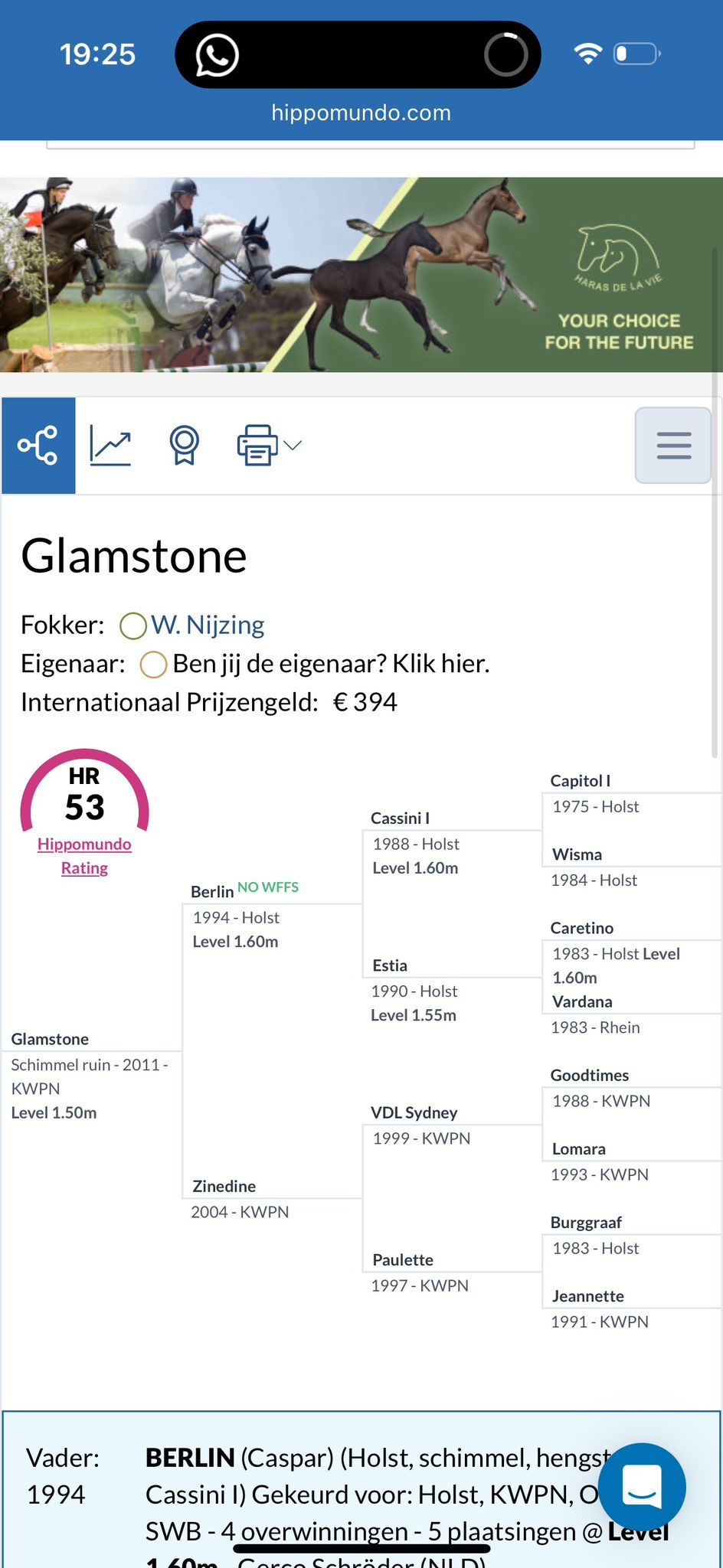Open the Haras de la Vie banner ad
Screen dimensions: 723x1568
point(361,275)
